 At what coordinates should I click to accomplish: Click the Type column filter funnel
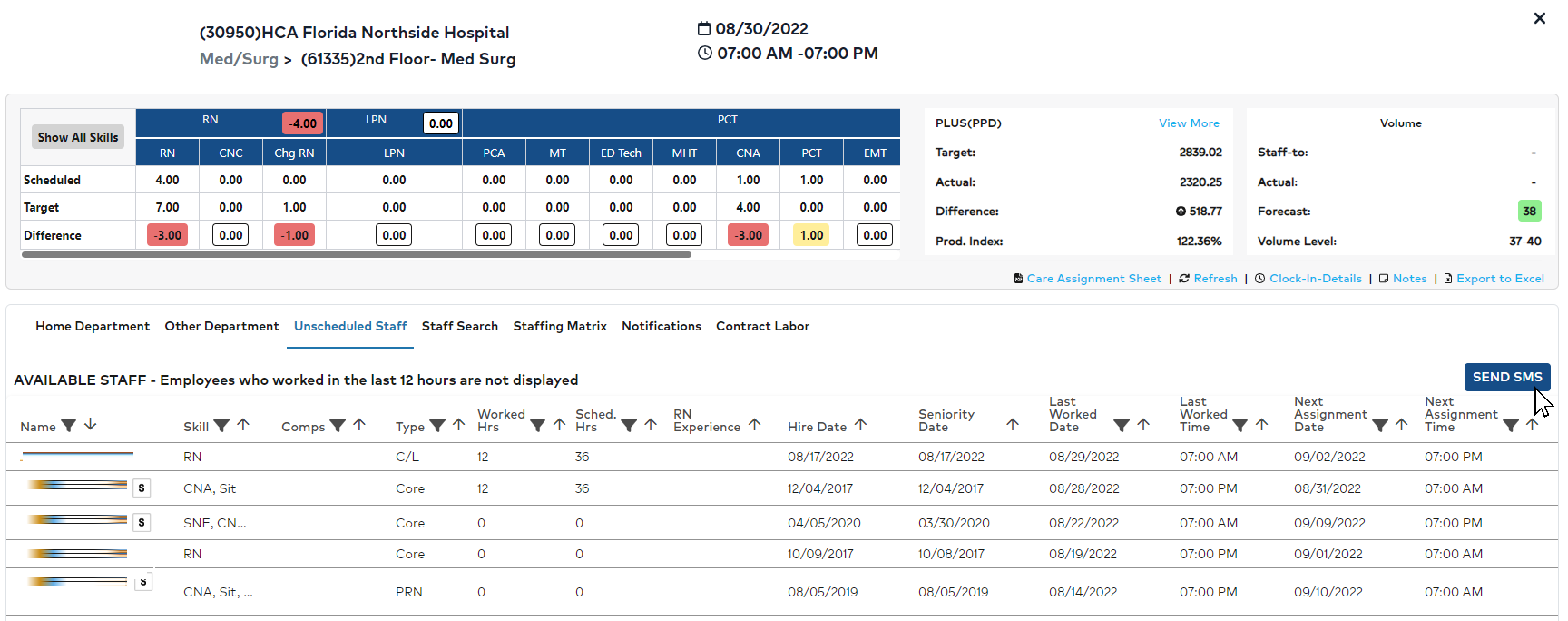click(x=437, y=425)
